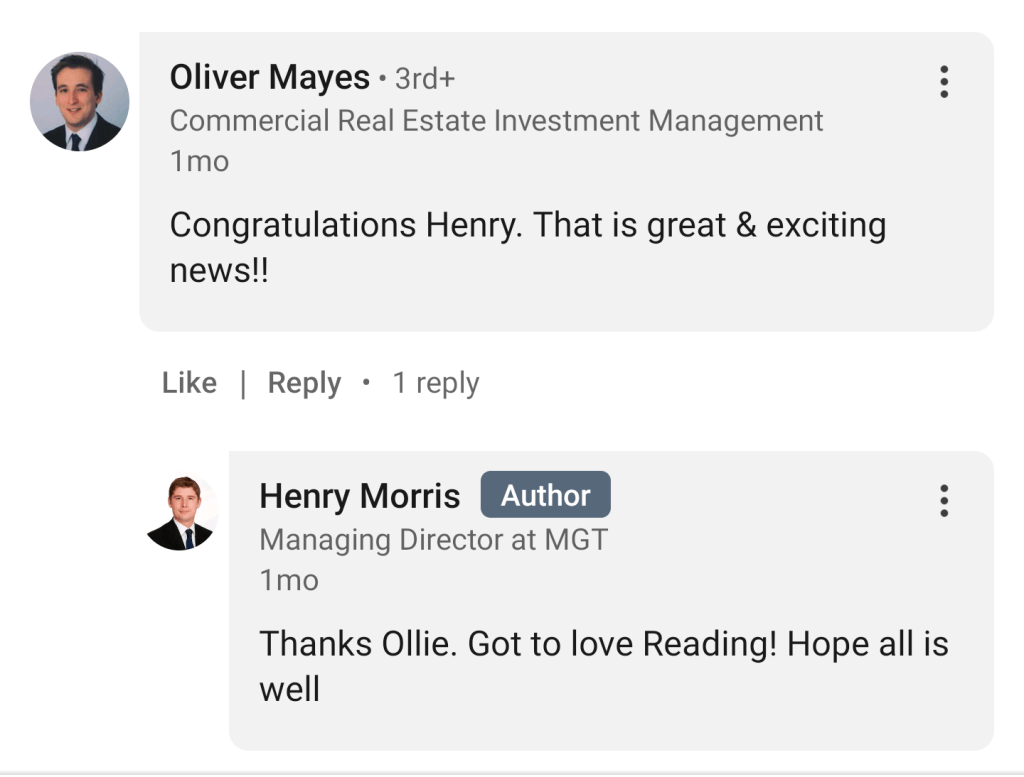
Task: Click the 1mo timestamp under Oliver's headline
Action: coord(199,161)
